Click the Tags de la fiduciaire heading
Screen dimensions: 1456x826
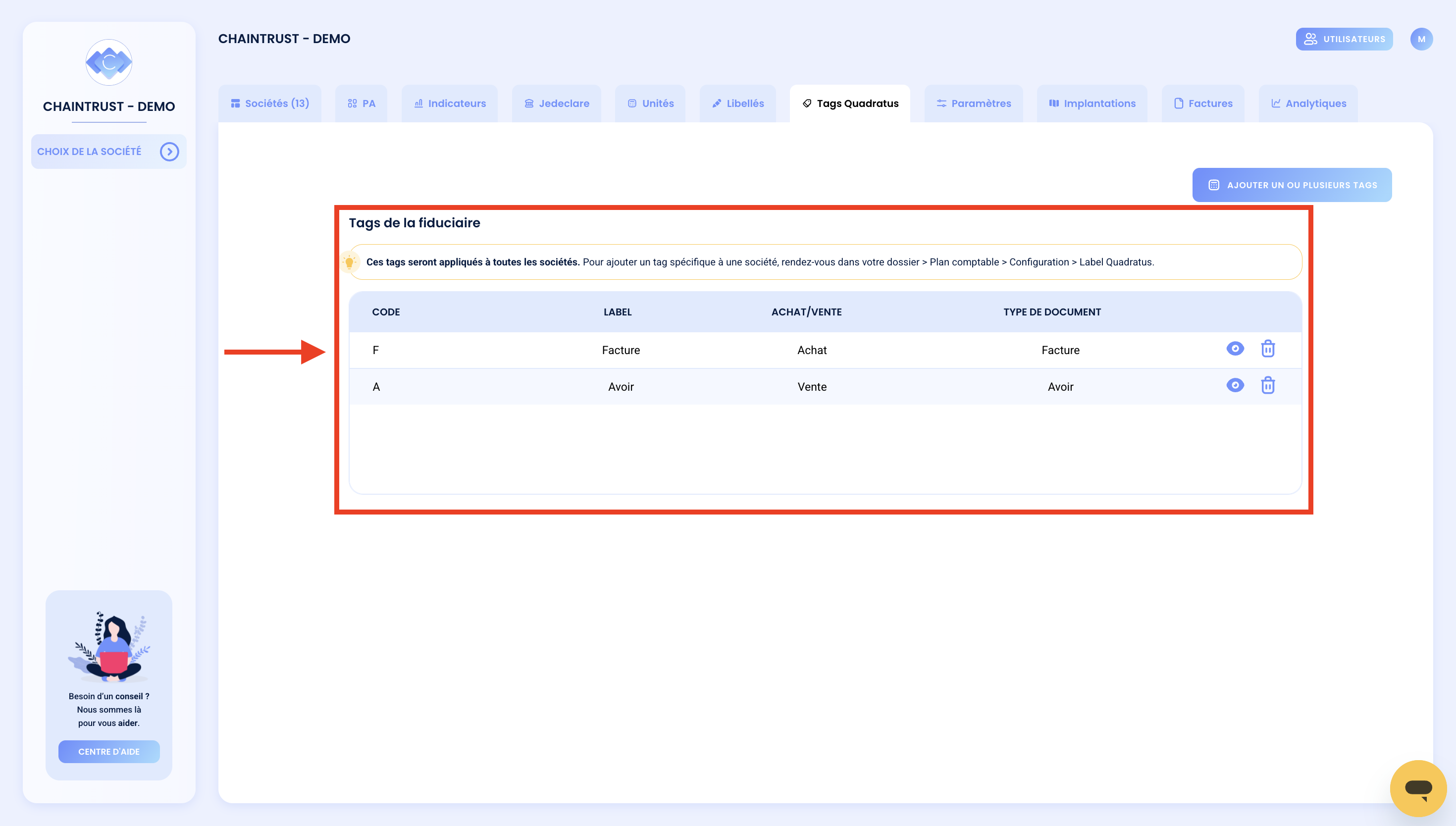[414, 223]
